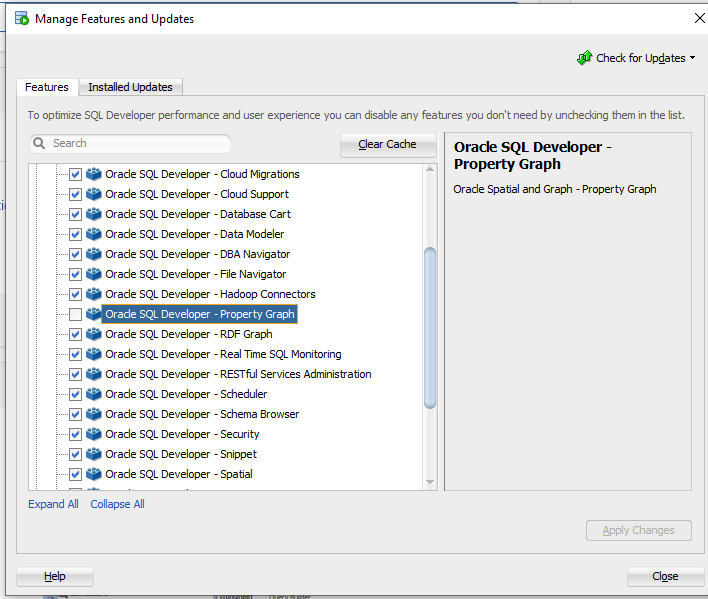Click the Property Graph feature icon

[x=93, y=314]
